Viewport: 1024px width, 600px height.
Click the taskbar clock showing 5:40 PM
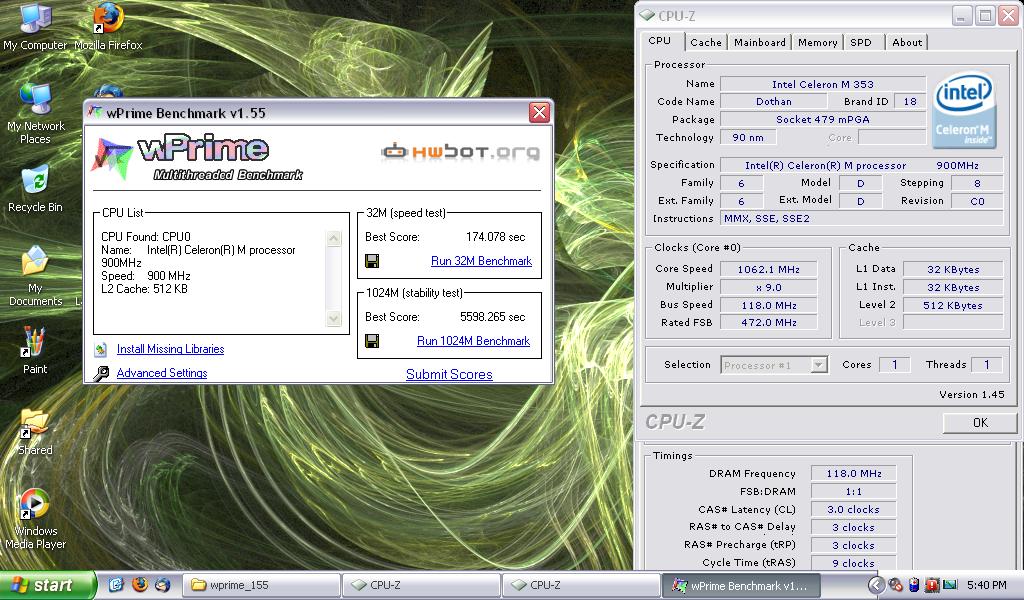click(987, 585)
